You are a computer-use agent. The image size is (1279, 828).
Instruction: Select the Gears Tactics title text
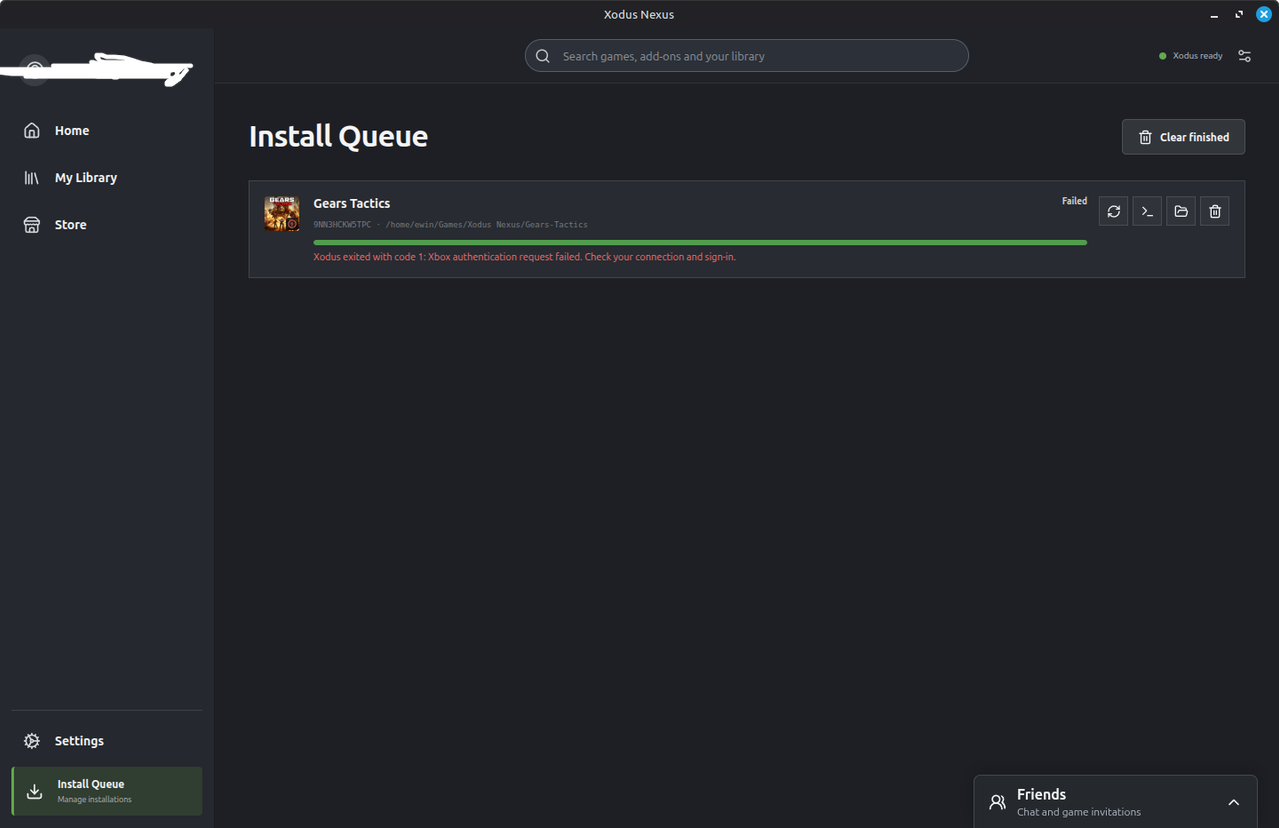[352, 203]
